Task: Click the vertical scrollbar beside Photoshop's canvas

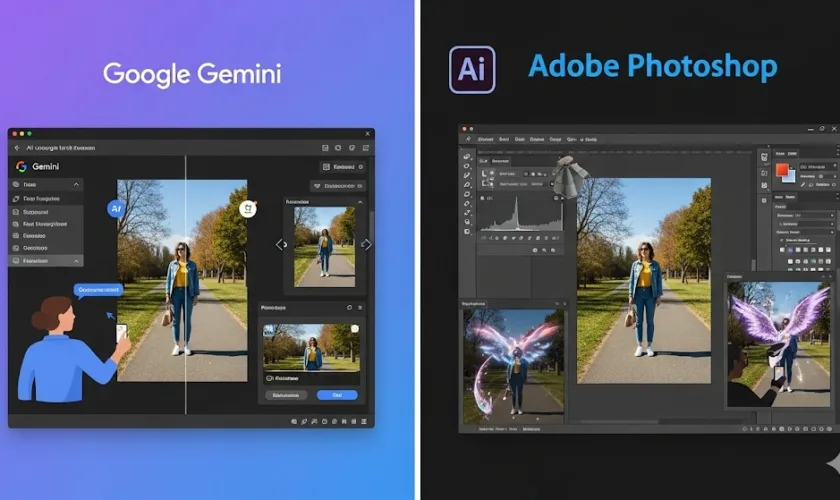Action: pyautogui.click(x=753, y=265)
